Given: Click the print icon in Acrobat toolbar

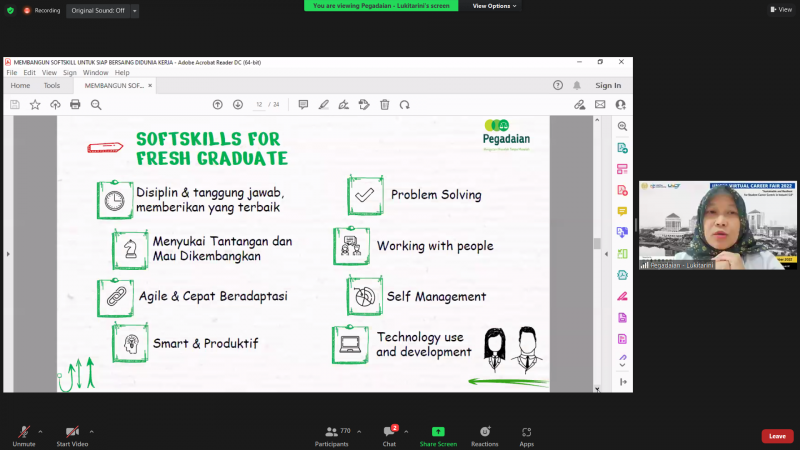Looking at the screenshot, I should click(x=75, y=104).
